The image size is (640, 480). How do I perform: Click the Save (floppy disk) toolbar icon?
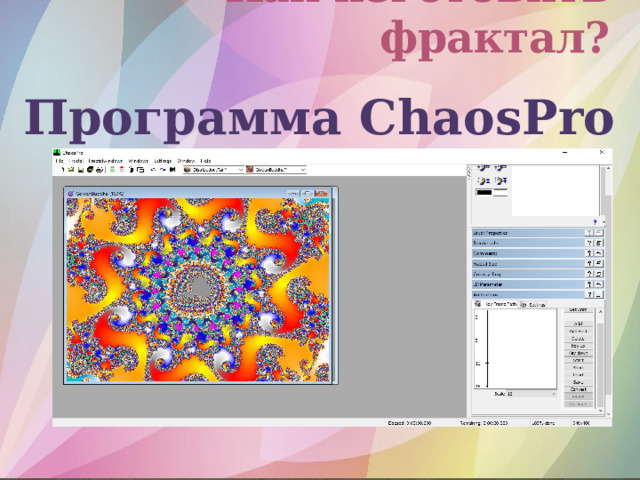[80, 169]
